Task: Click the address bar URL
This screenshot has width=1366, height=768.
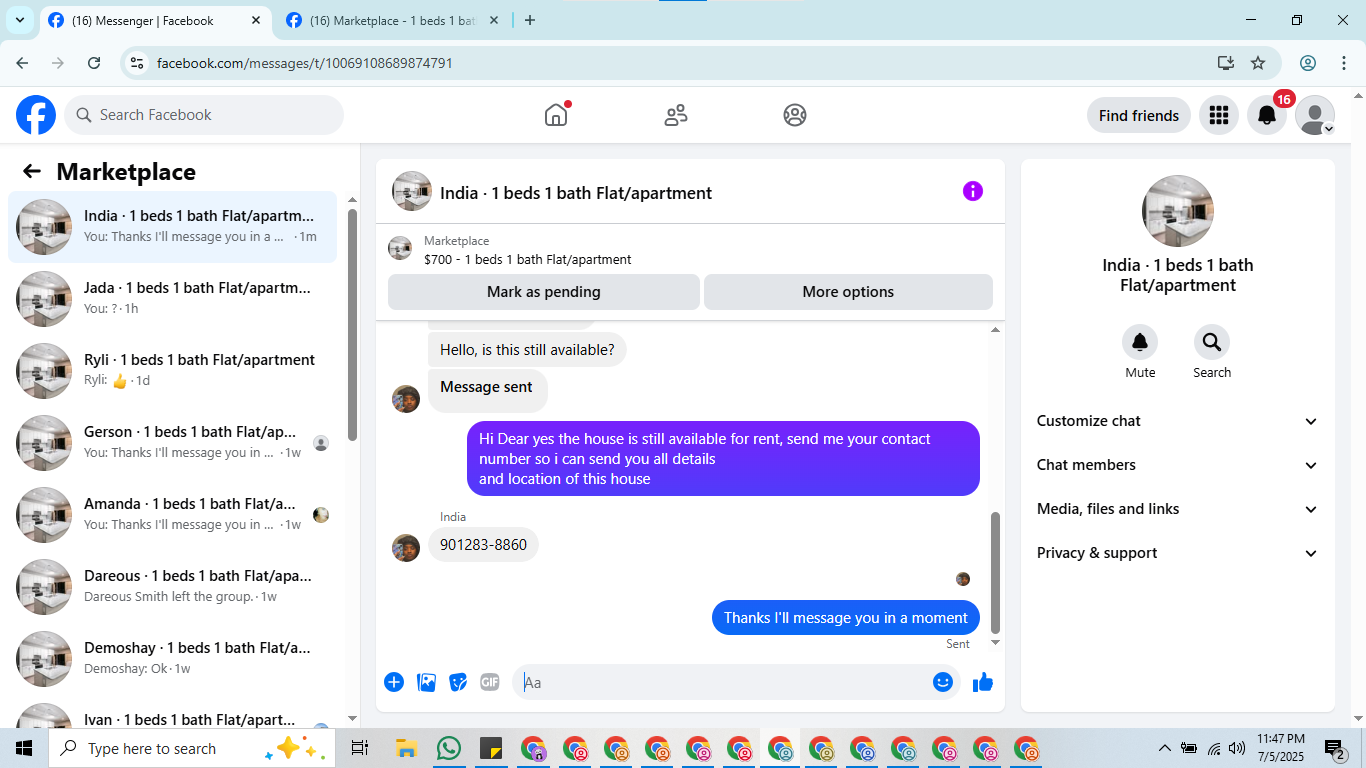Action: tap(305, 63)
